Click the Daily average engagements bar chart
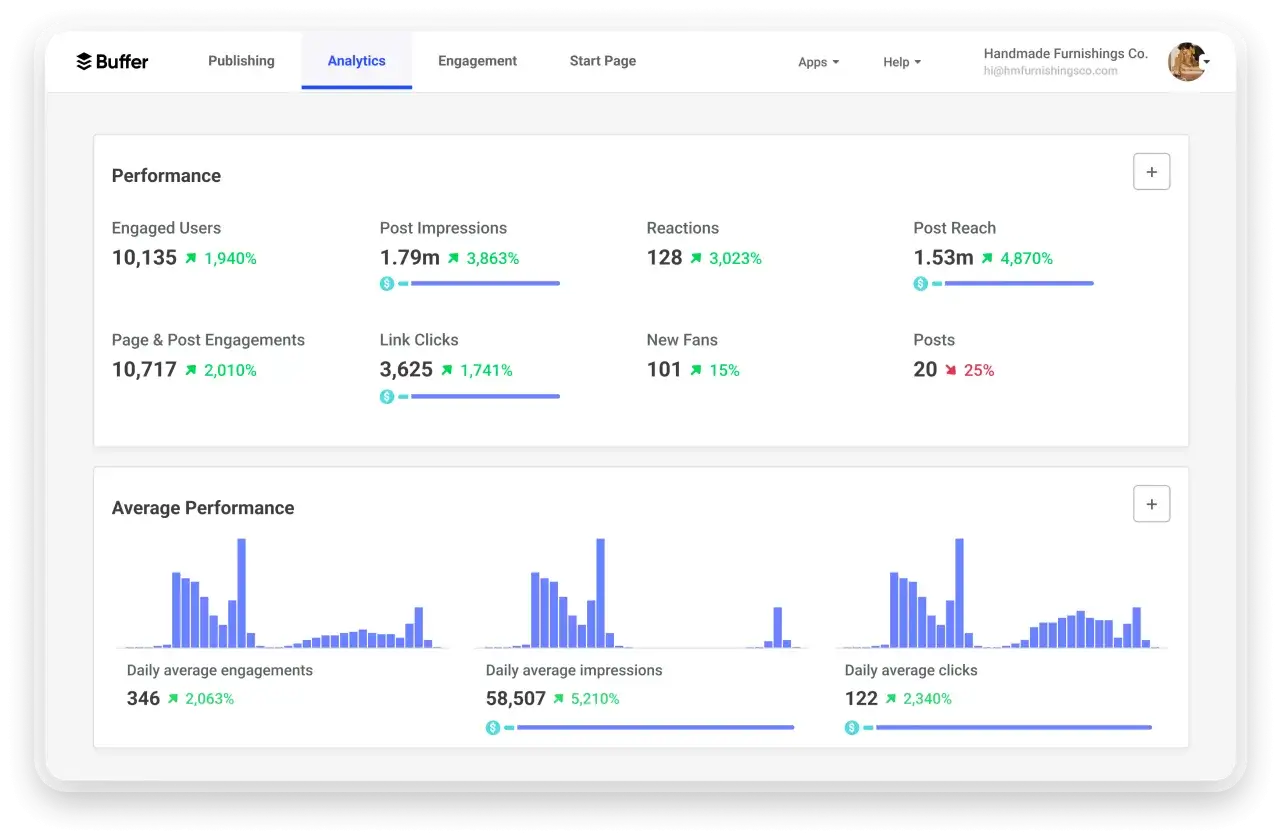This screenshot has height=839, width=1280. 280,593
